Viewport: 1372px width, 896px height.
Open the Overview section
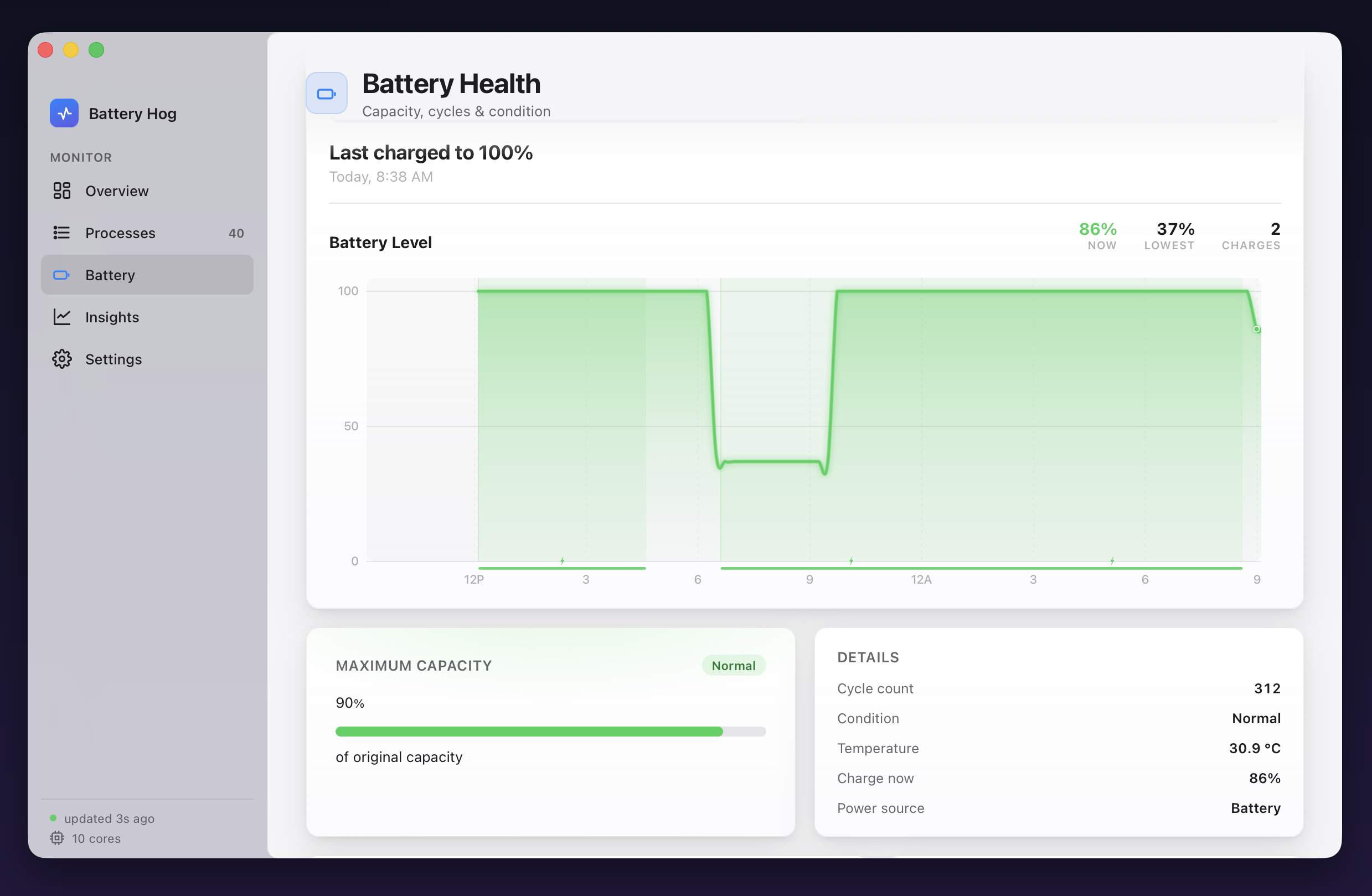(147, 191)
